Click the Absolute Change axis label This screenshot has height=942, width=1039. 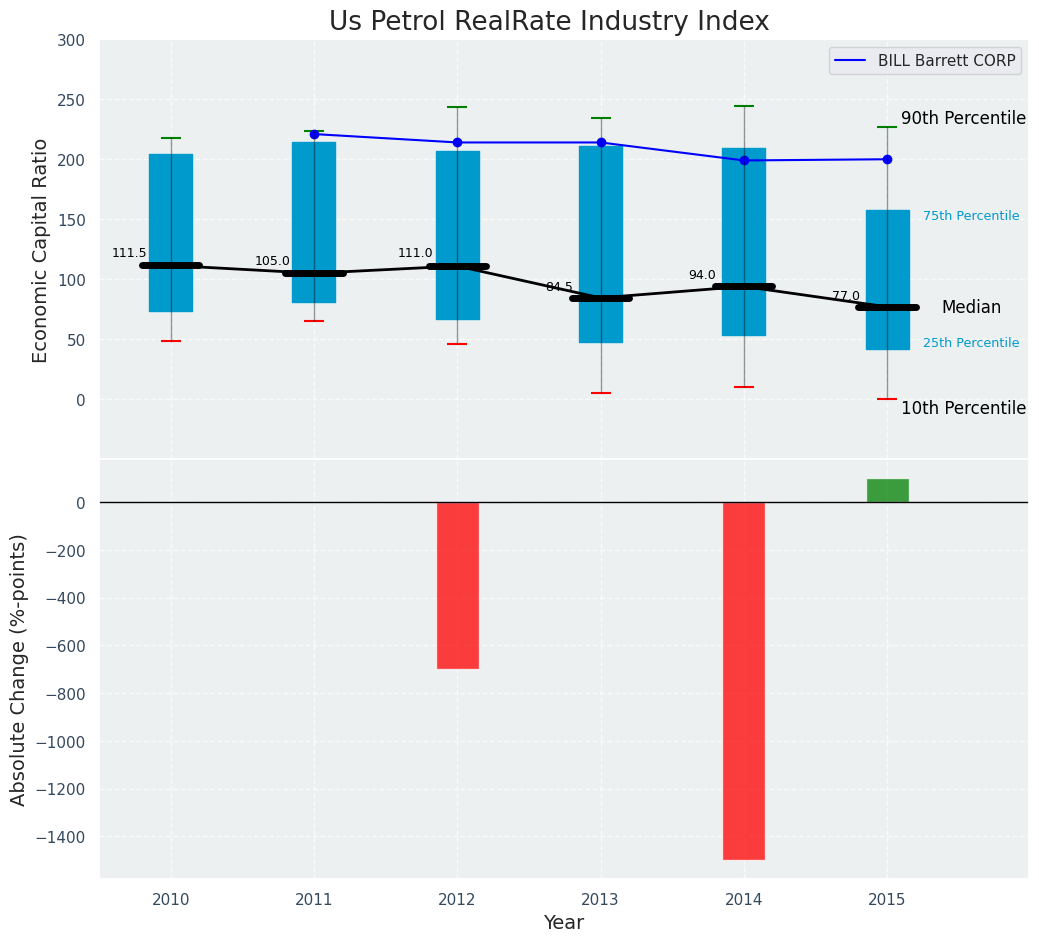(x=19, y=669)
